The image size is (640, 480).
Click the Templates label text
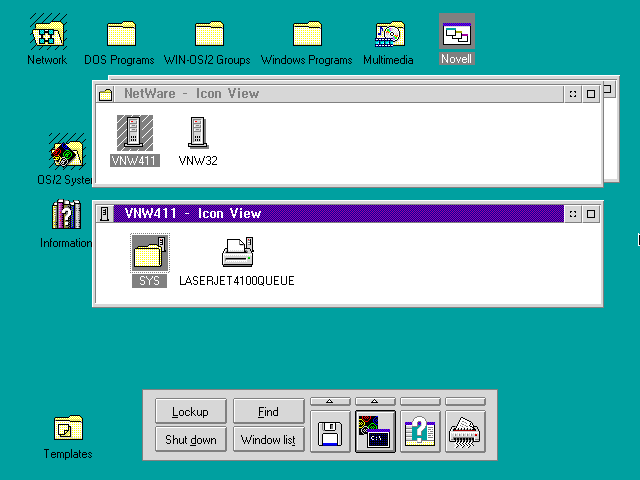click(68, 454)
